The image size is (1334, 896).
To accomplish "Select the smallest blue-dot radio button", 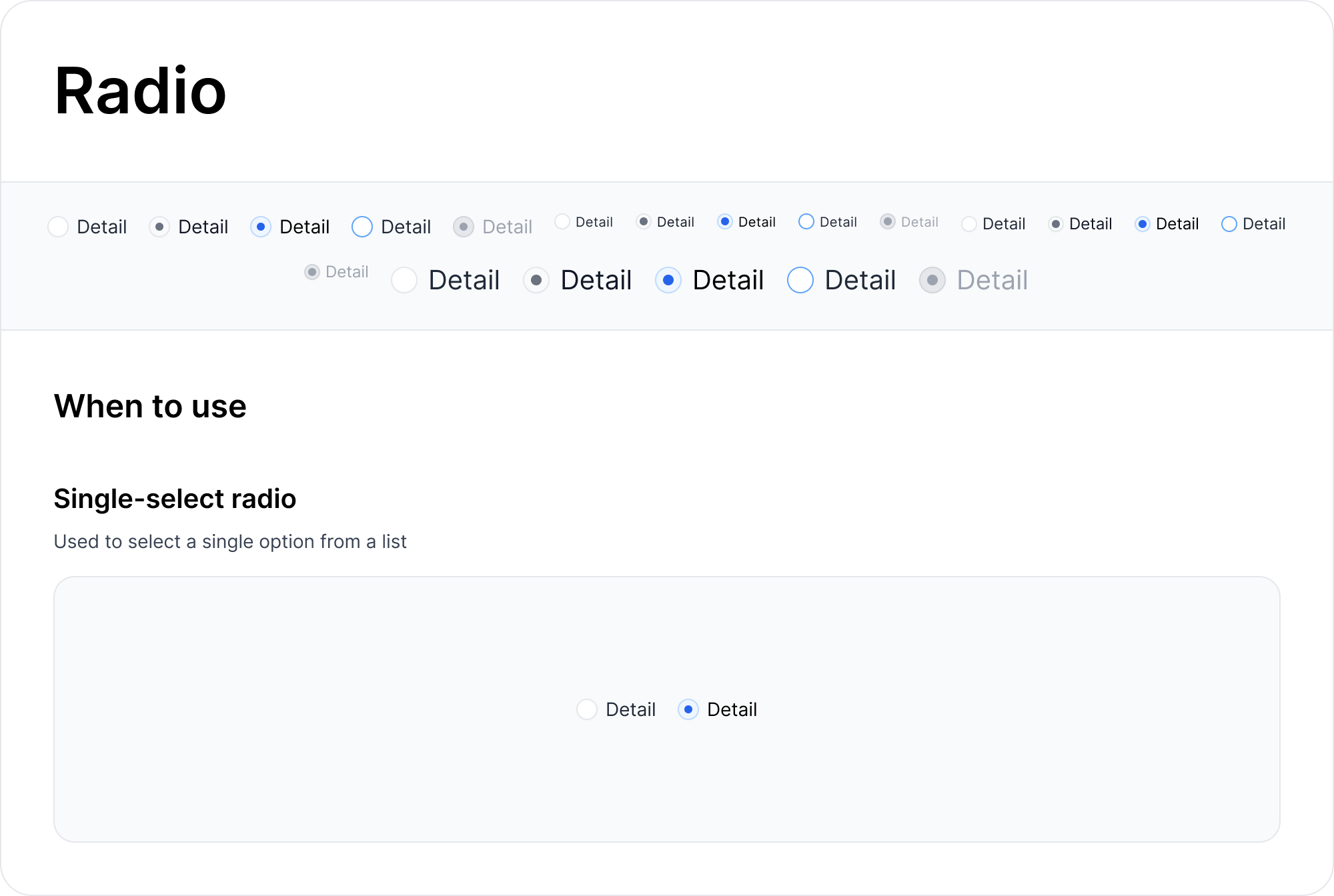I will (x=725, y=221).
